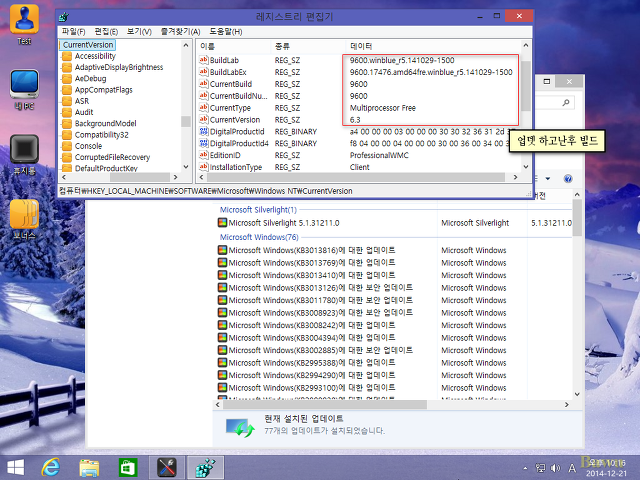Select the BuildLab string value icon
Image resolution: width=640 pixels, height=480 pixels.
pos(203,60)
